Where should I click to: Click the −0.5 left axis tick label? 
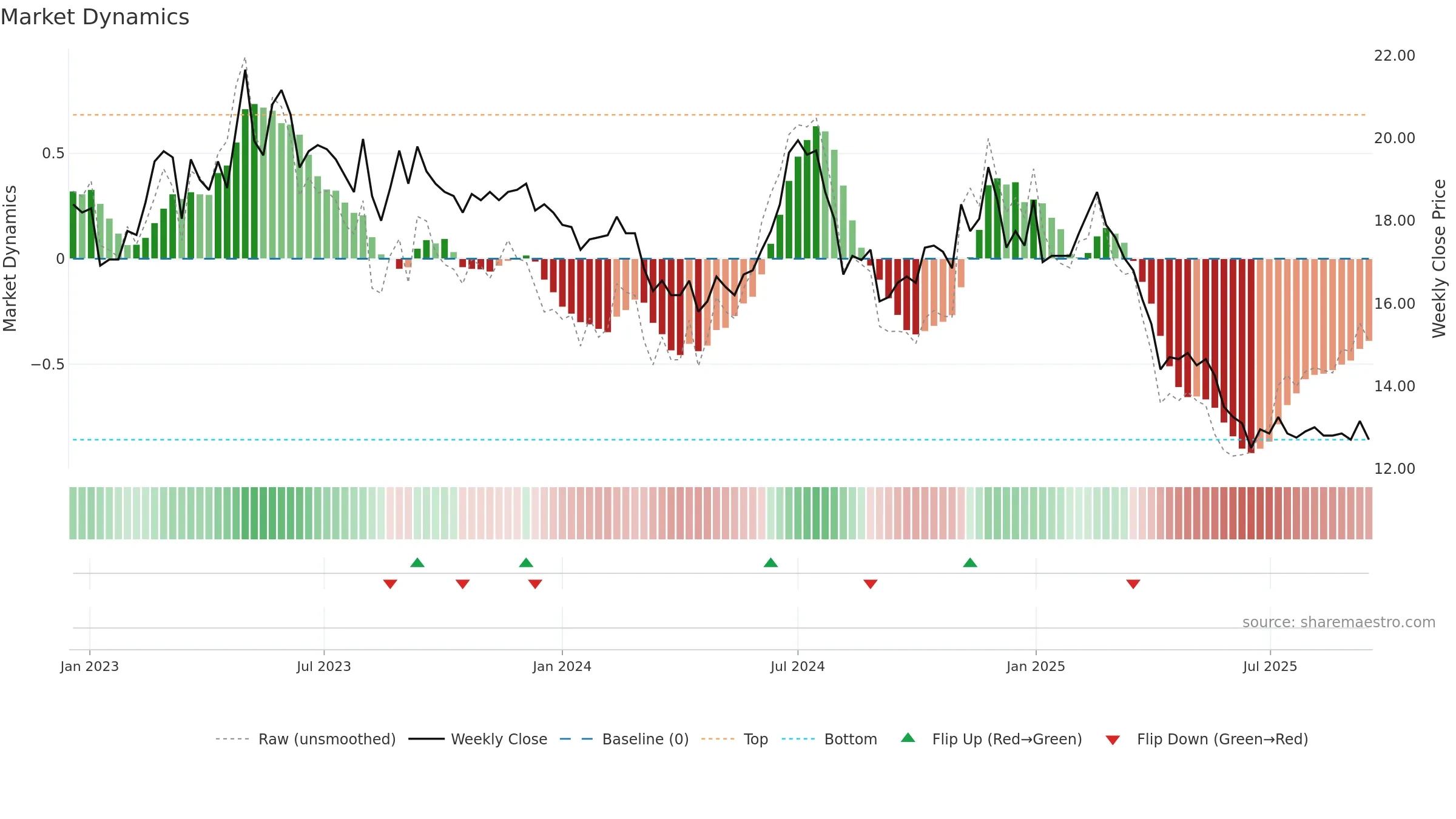(x=48, y=365)
